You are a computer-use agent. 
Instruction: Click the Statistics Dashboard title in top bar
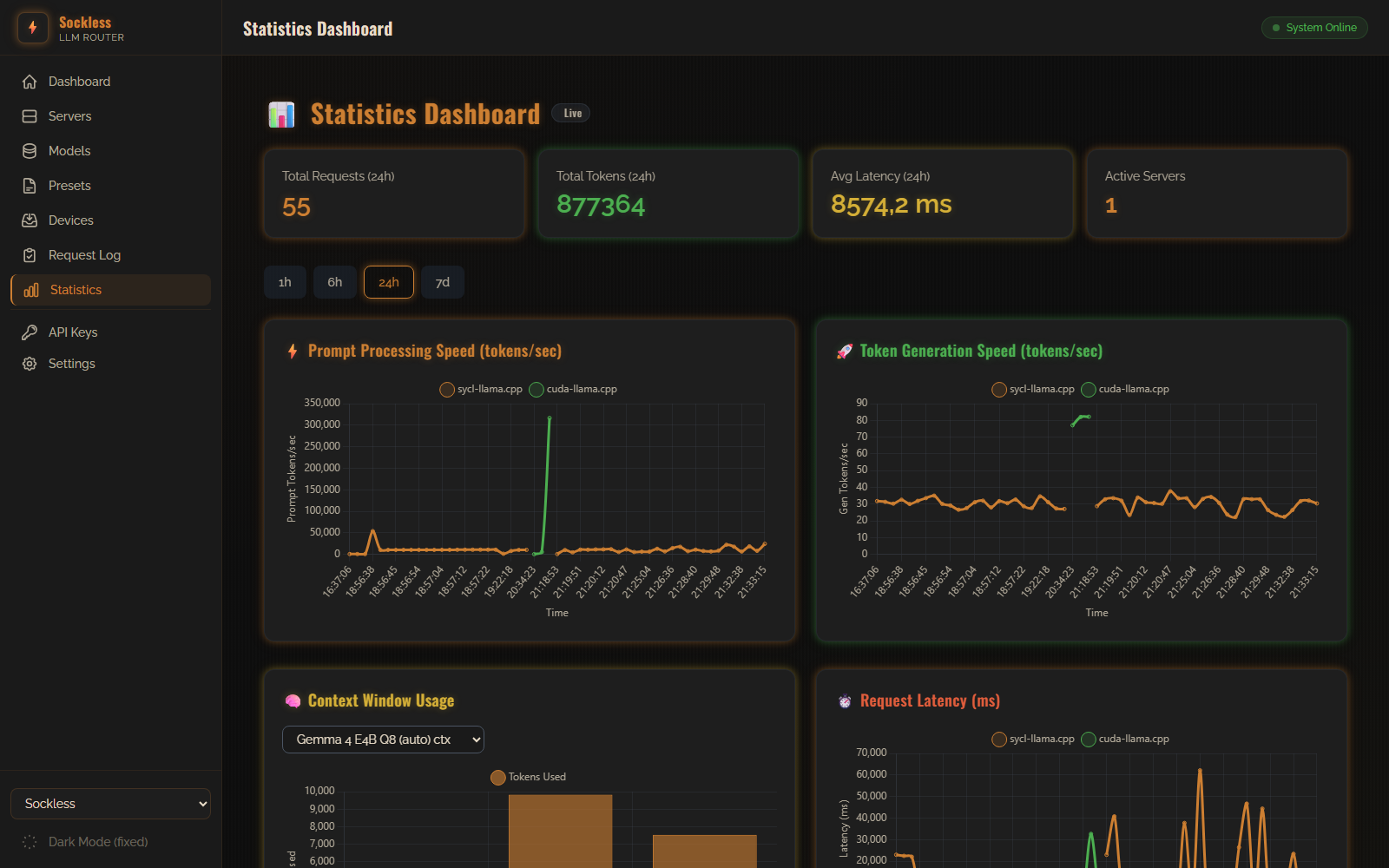coord(318,29)
